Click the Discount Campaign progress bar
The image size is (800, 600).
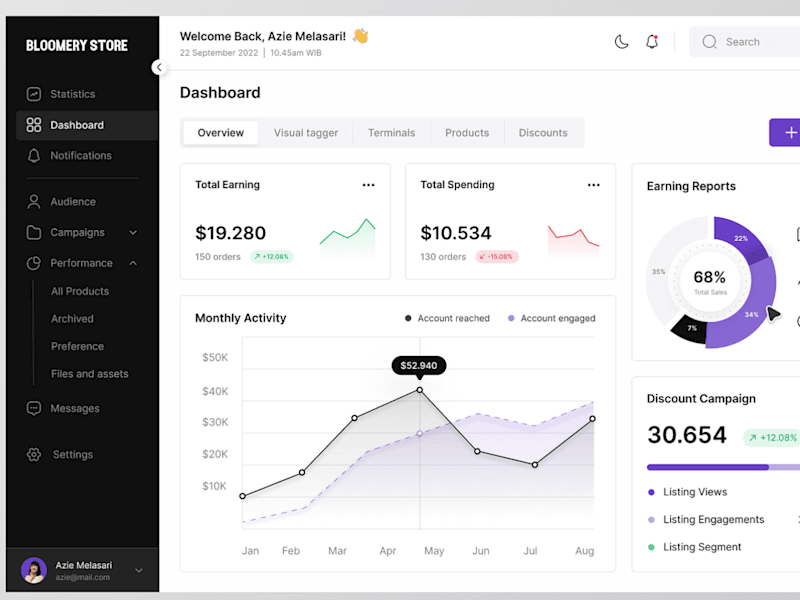723,467
